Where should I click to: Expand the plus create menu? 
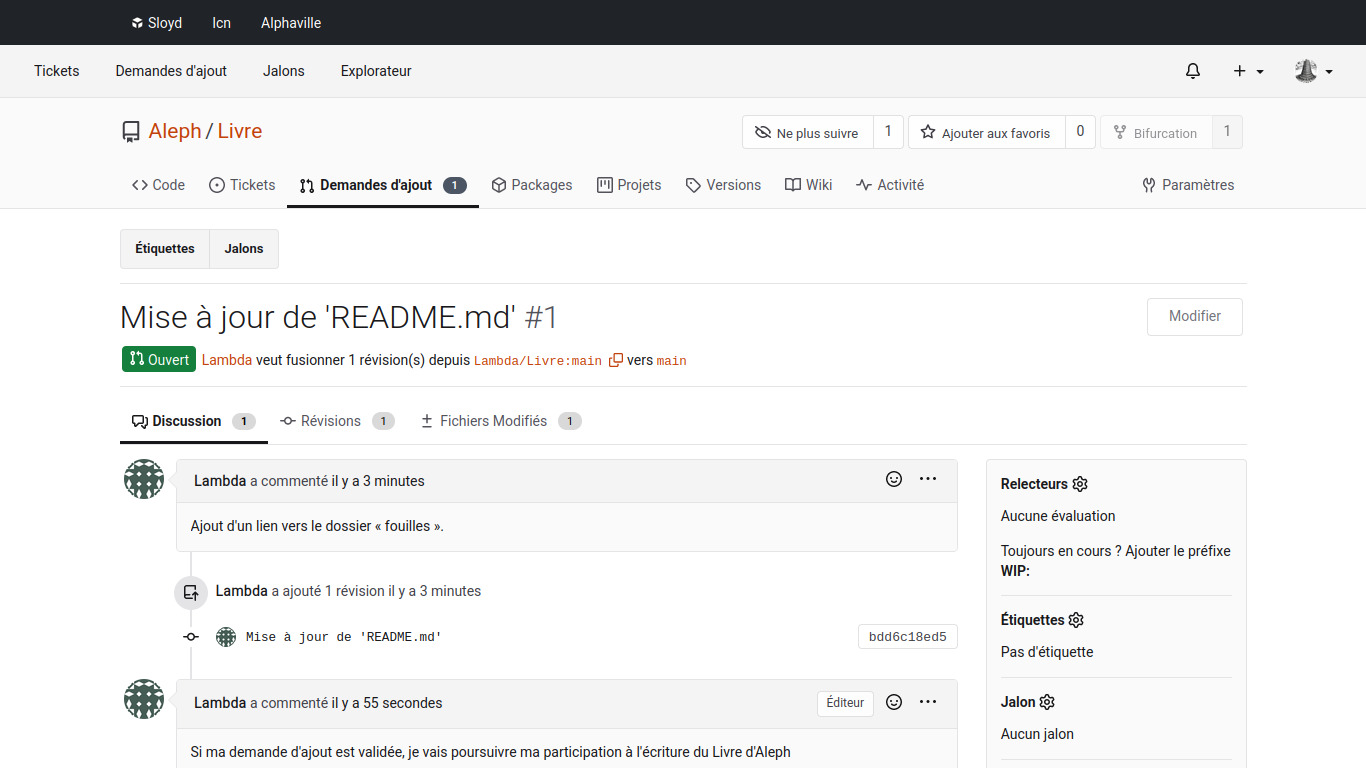[x=1248, y=71]
